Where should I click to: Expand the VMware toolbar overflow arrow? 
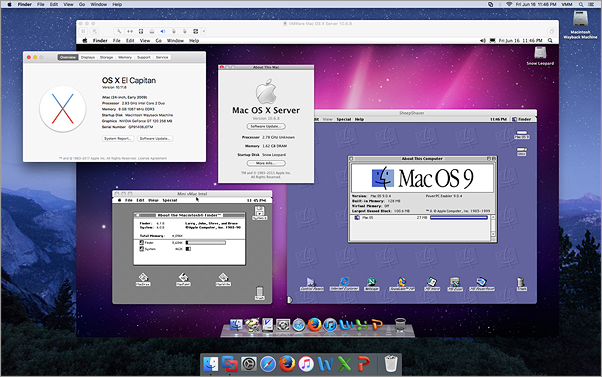point(204,31)
